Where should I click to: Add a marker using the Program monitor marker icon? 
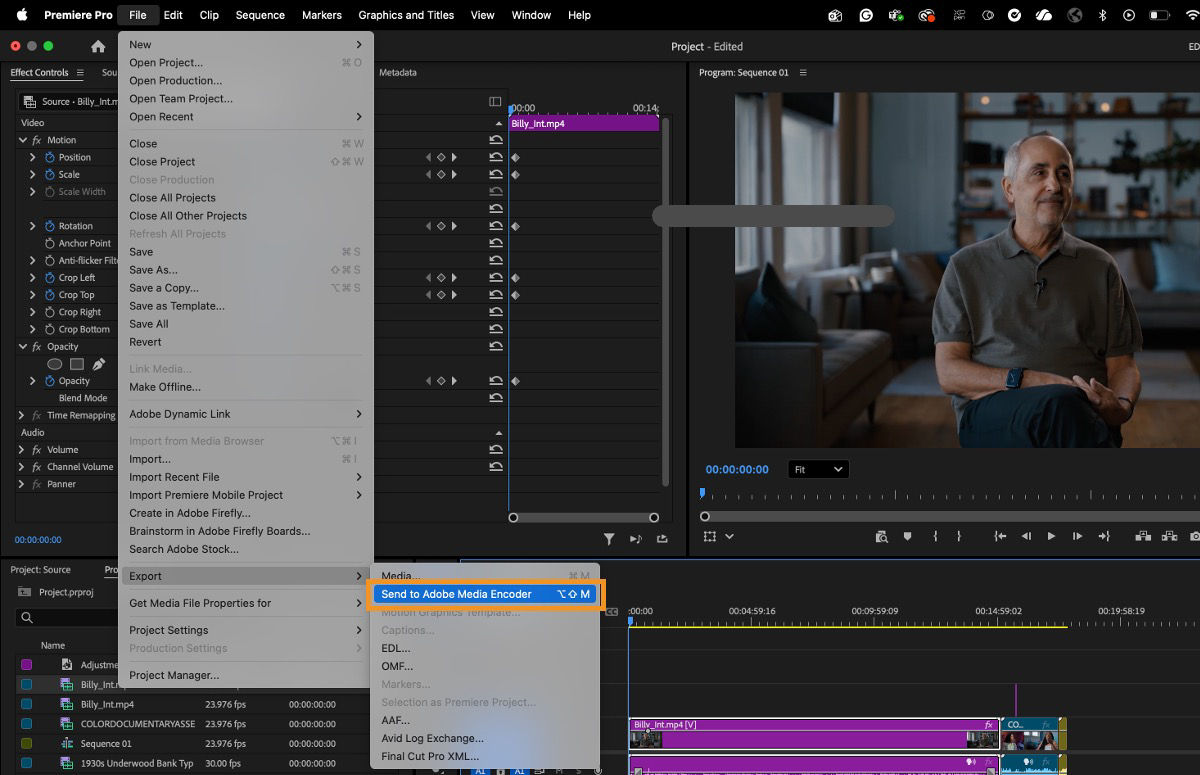tap(907, 536)
